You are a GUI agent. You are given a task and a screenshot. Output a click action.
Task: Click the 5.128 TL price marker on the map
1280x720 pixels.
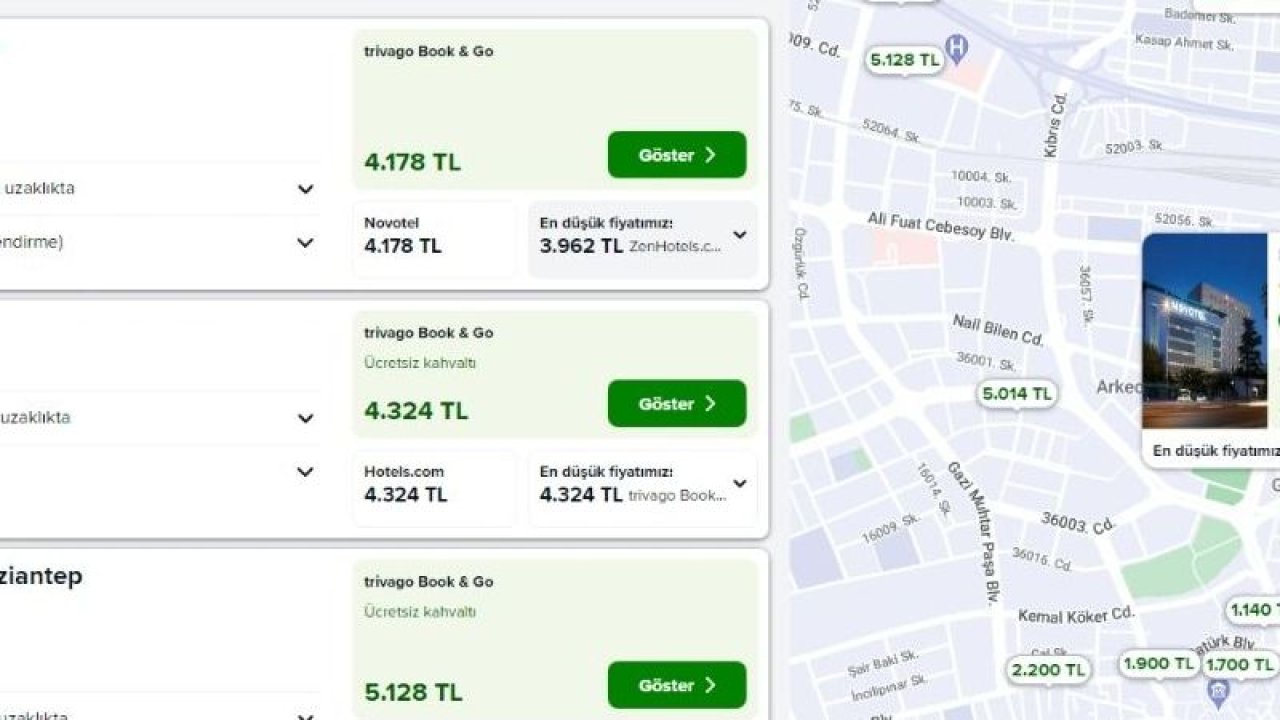click(903, 60)
